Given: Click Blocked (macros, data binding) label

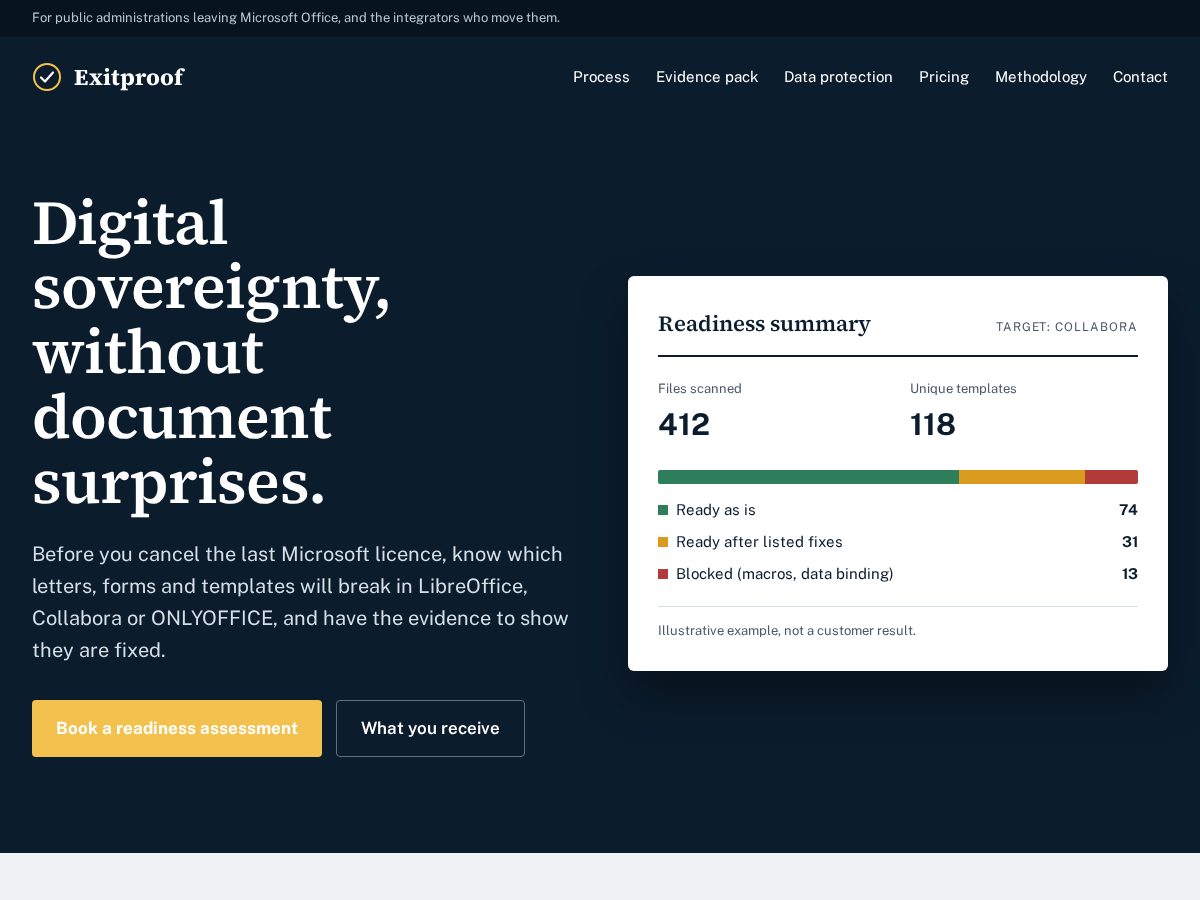Looking at the screenshot, I should coord(785,574).
